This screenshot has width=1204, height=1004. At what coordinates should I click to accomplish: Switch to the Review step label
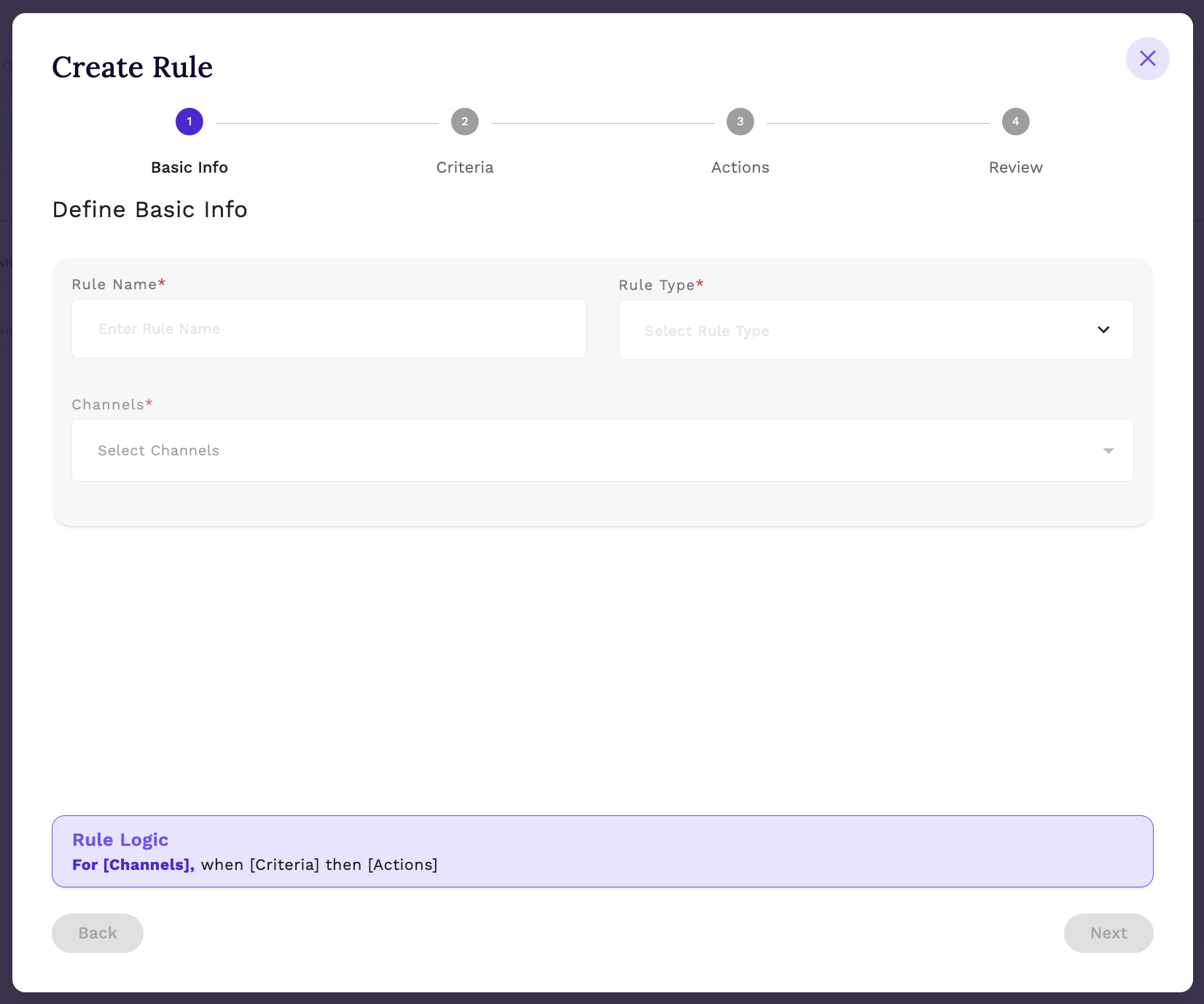tap(1016, 168)
